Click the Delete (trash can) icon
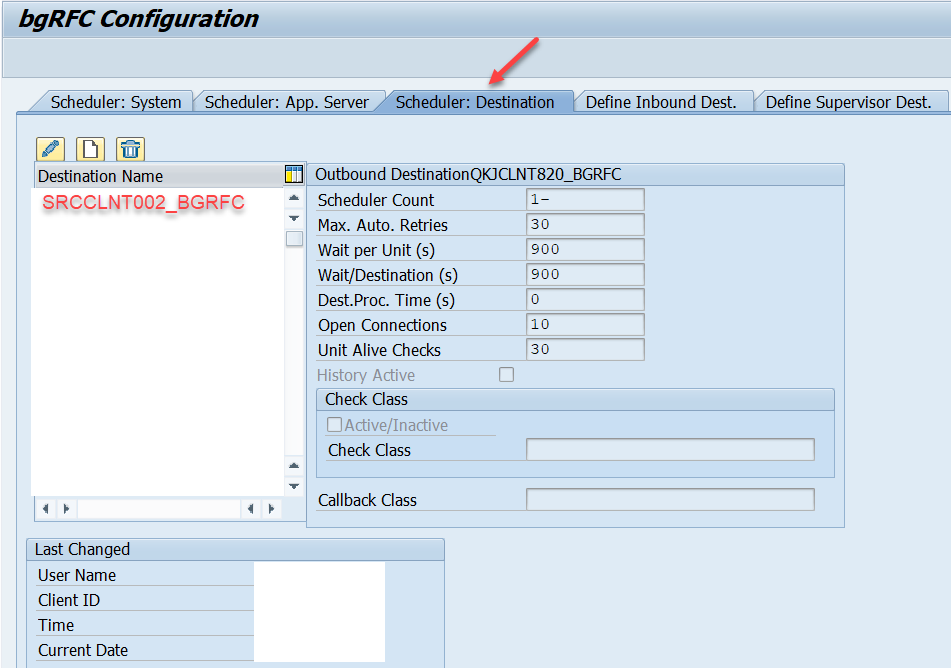The image size is (951, 668). pos(128,148)
